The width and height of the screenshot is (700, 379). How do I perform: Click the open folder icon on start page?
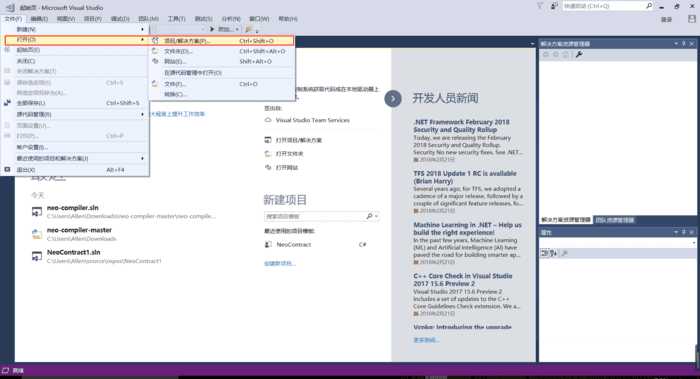pyautogui.click(x=268, y=154)
